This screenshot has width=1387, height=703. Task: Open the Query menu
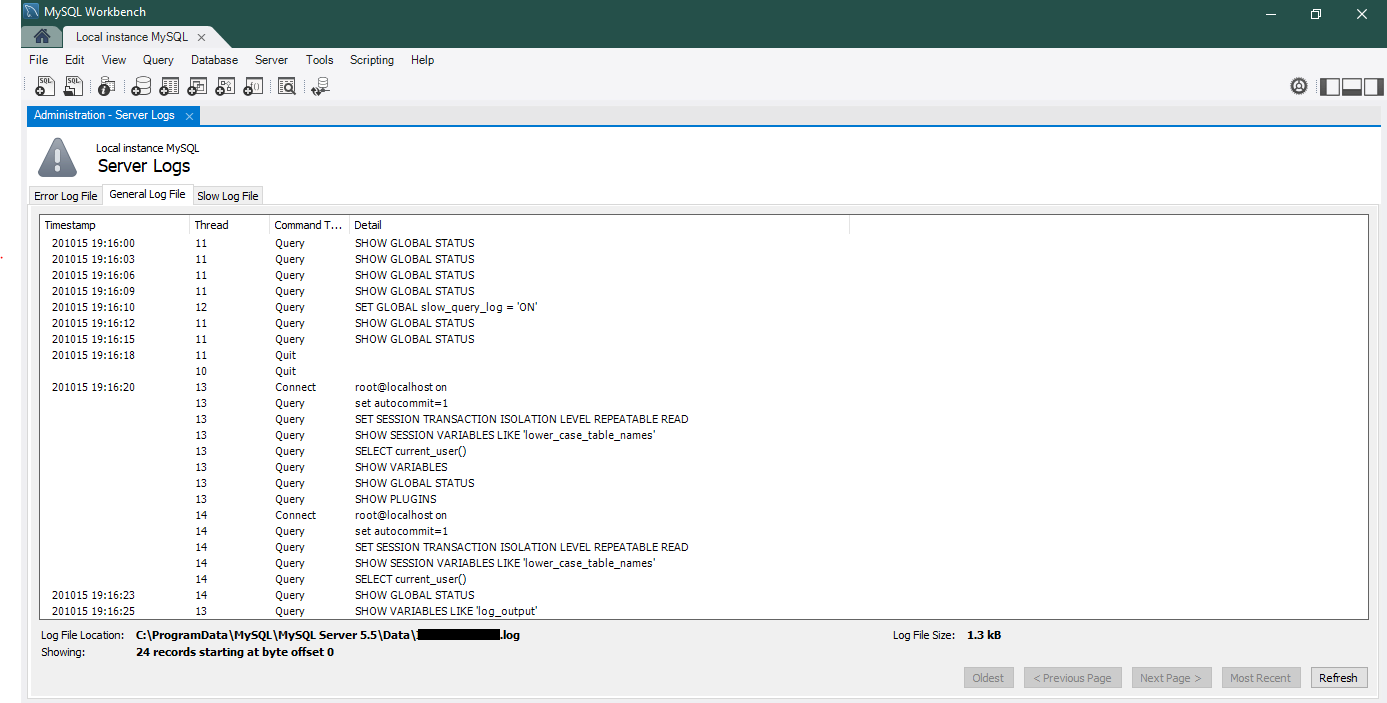point(158,60)
